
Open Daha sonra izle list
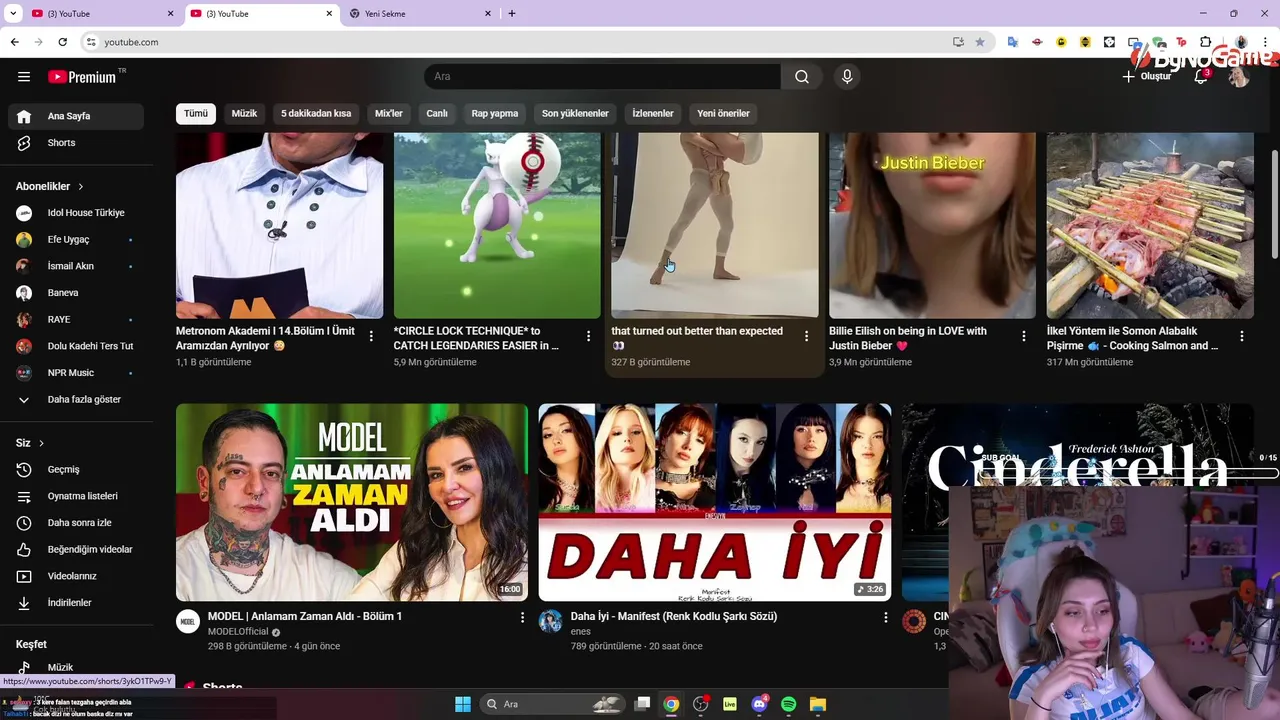(76, 523)
